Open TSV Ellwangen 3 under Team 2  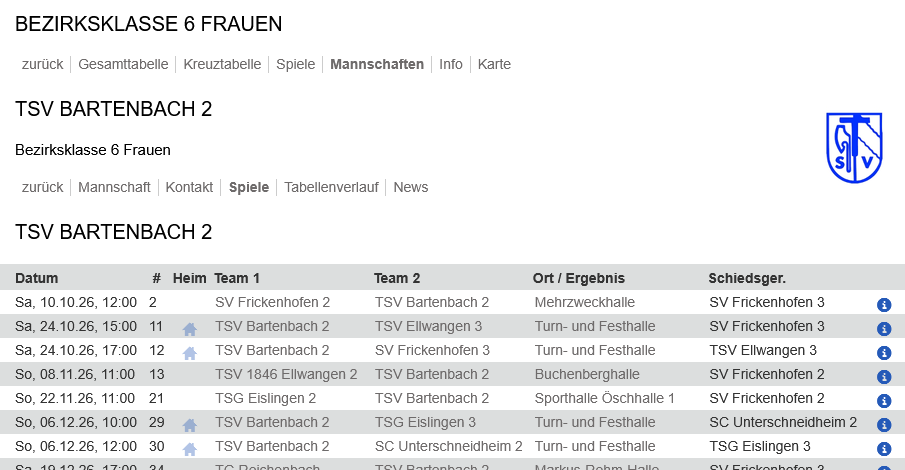428,326
